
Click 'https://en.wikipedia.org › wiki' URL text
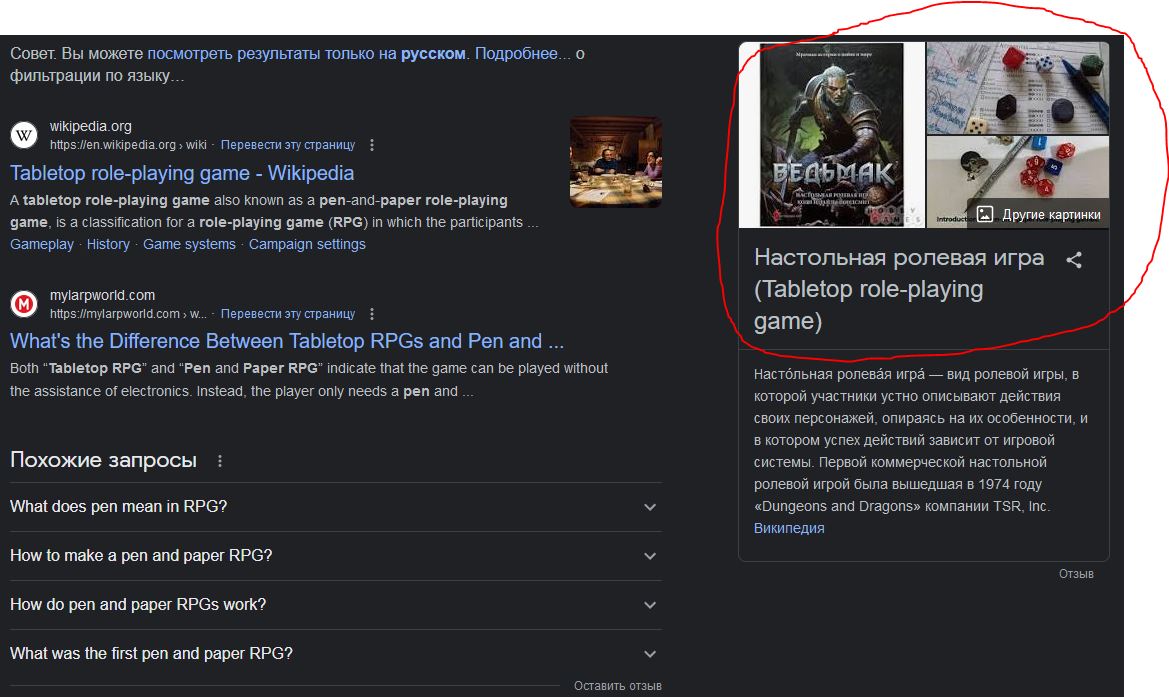coord(128,145)
